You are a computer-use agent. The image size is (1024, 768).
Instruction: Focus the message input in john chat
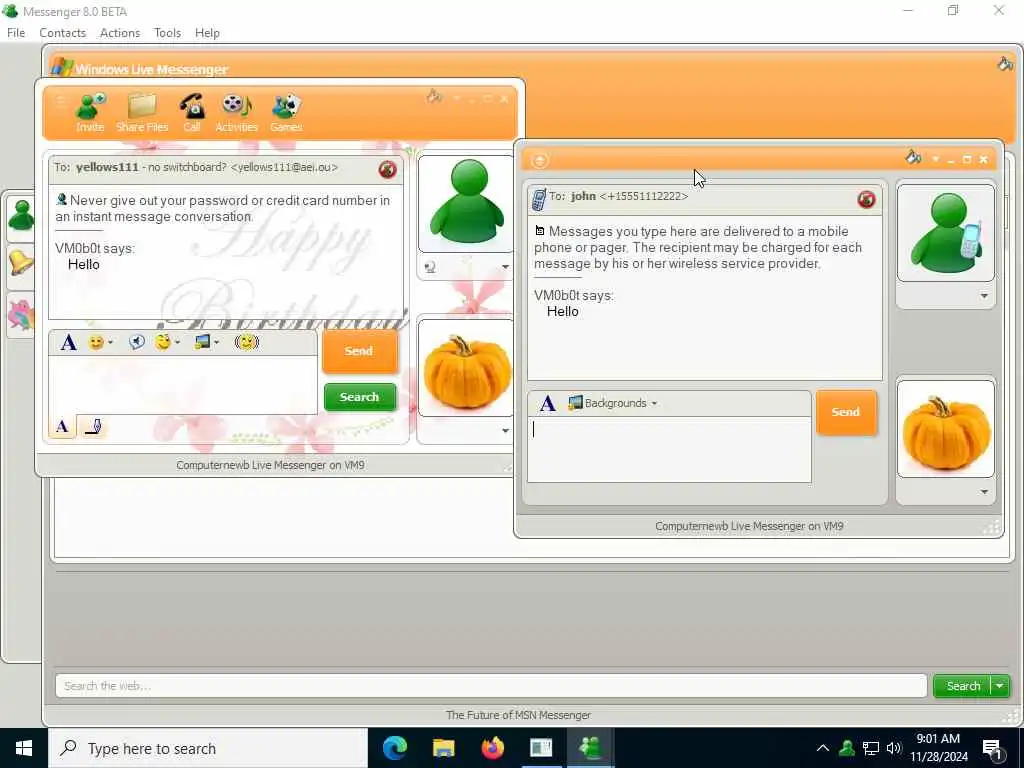(669, 449)
